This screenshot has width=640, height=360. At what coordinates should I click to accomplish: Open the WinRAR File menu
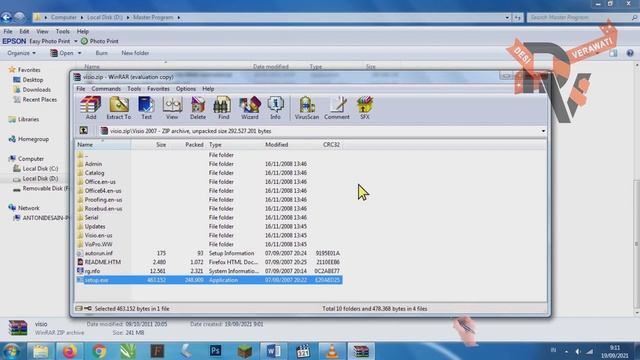(81, 89)
